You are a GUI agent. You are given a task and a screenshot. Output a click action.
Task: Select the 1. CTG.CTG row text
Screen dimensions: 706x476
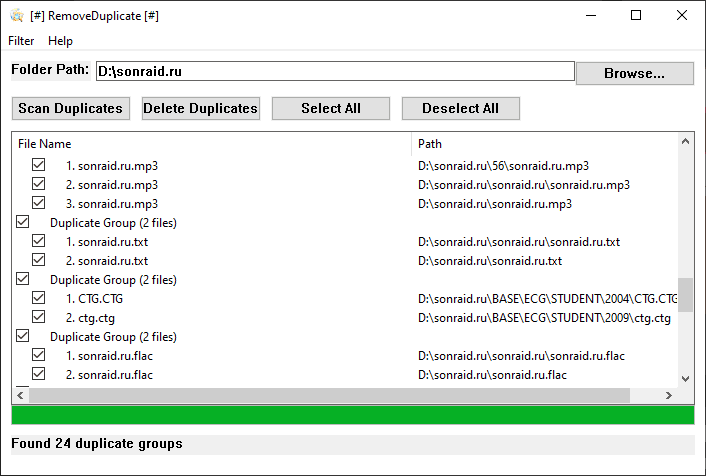(x=94, y=299)
